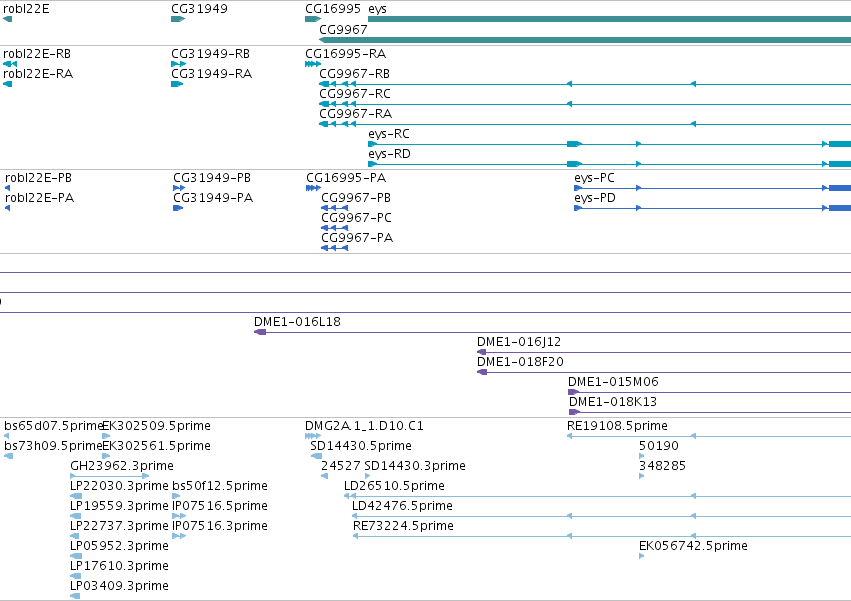Click the CG31949-RB transcript label
This screenshot has width=851, height=601.
pos(211,54)
